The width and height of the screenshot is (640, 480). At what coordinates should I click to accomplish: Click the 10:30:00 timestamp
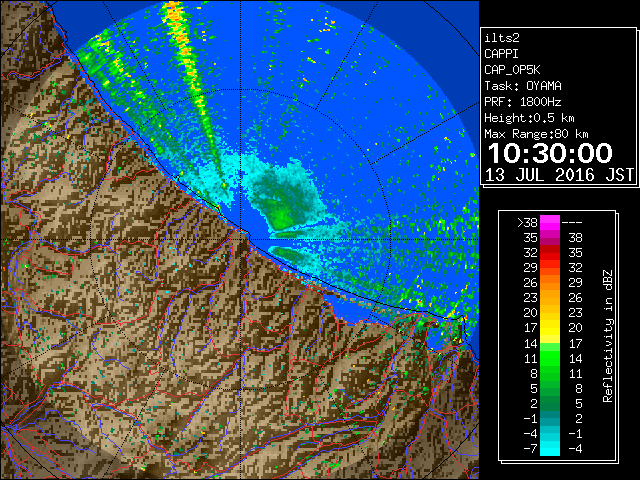click(x=550, y=153)
